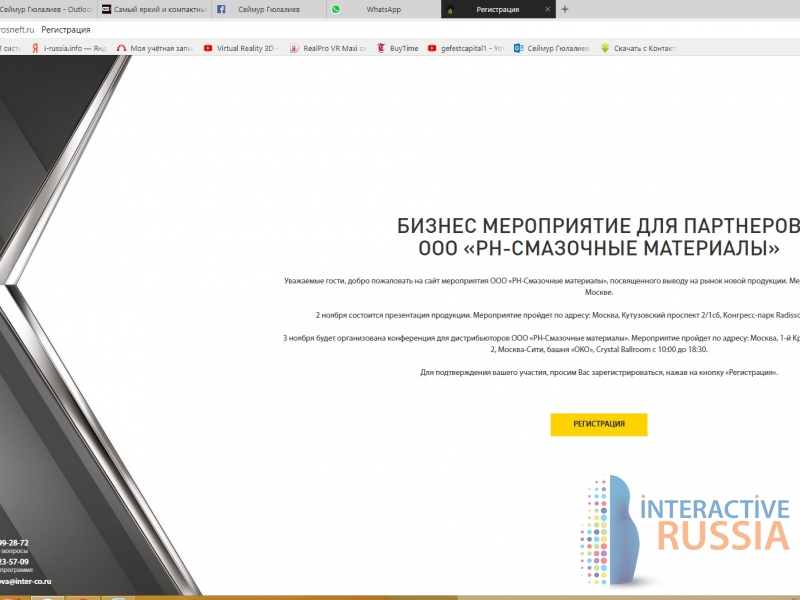Click the favicon of 'Самый яркий' tab
The image size is (800, 600).
(x=106, y=9)
